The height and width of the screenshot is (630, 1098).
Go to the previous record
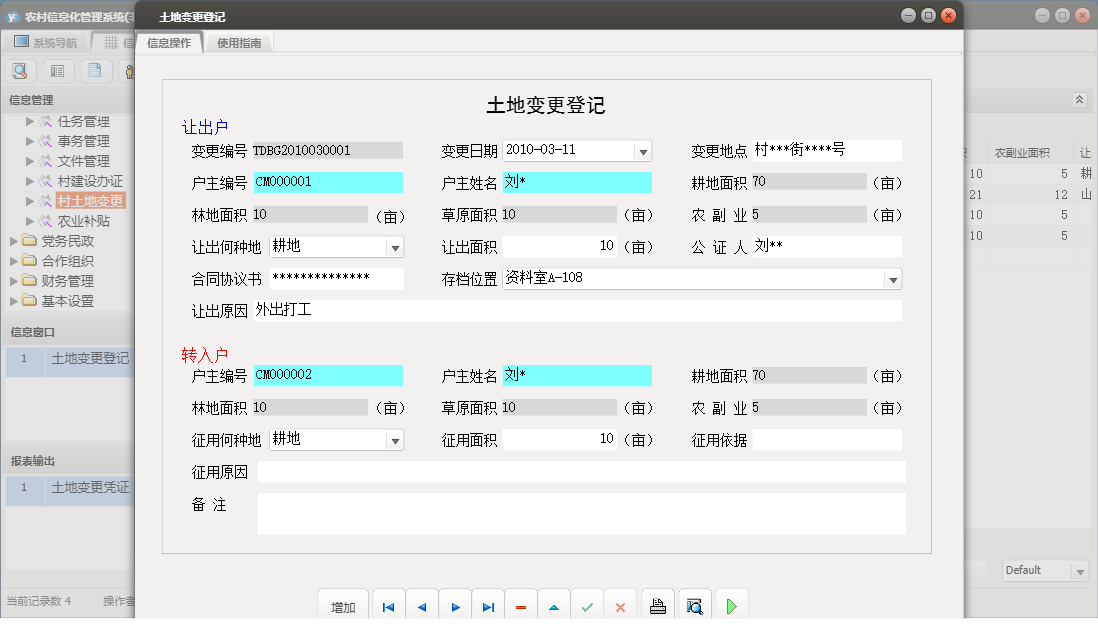tap(422, 607)
